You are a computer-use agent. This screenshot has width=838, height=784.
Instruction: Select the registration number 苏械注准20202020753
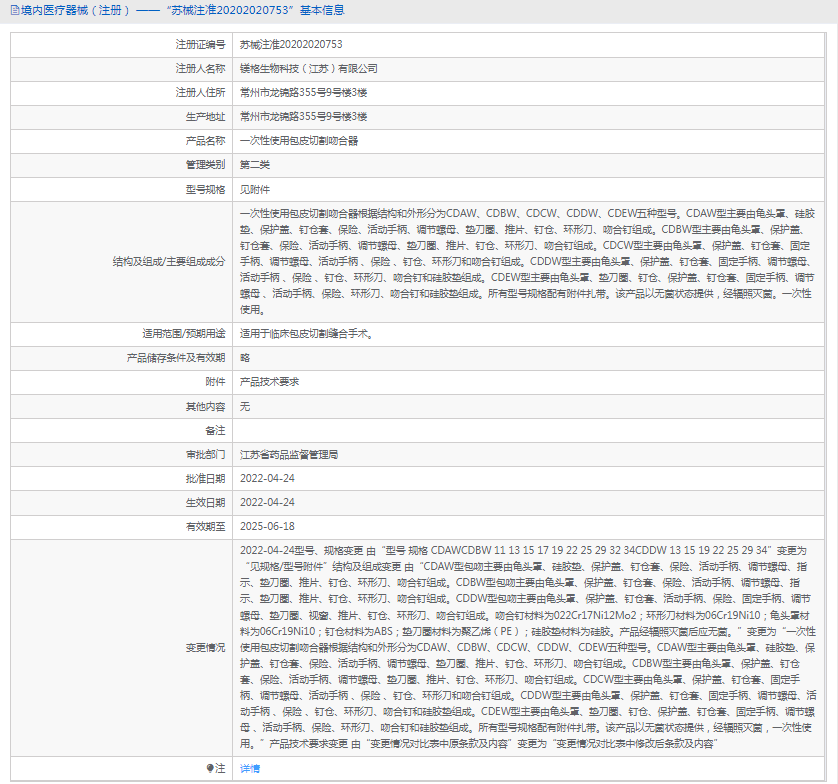click(291, 44)
